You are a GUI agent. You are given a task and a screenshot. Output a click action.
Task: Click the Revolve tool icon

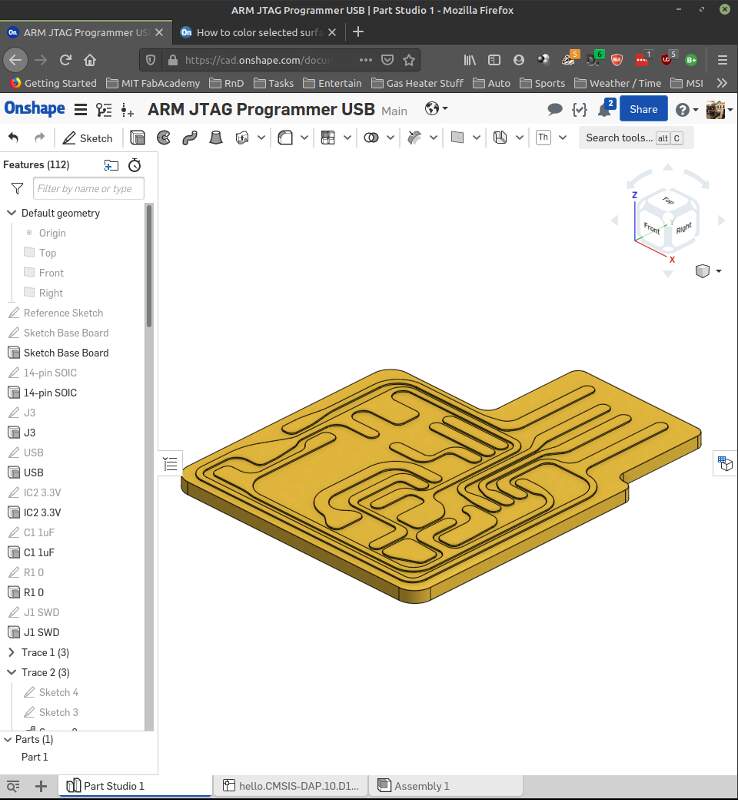click(x=163, y=138)
